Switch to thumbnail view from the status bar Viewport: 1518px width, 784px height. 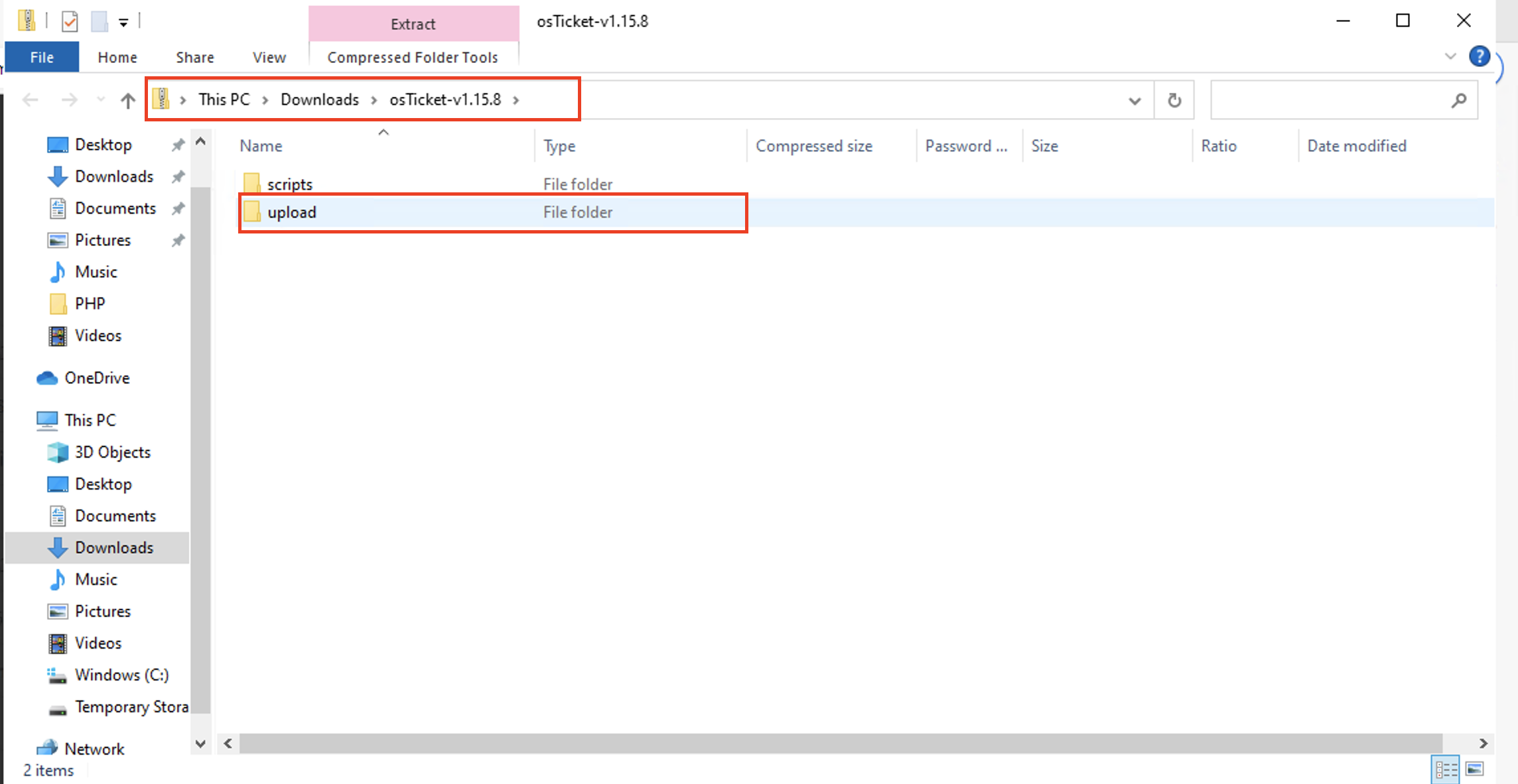click(1476, 768)
